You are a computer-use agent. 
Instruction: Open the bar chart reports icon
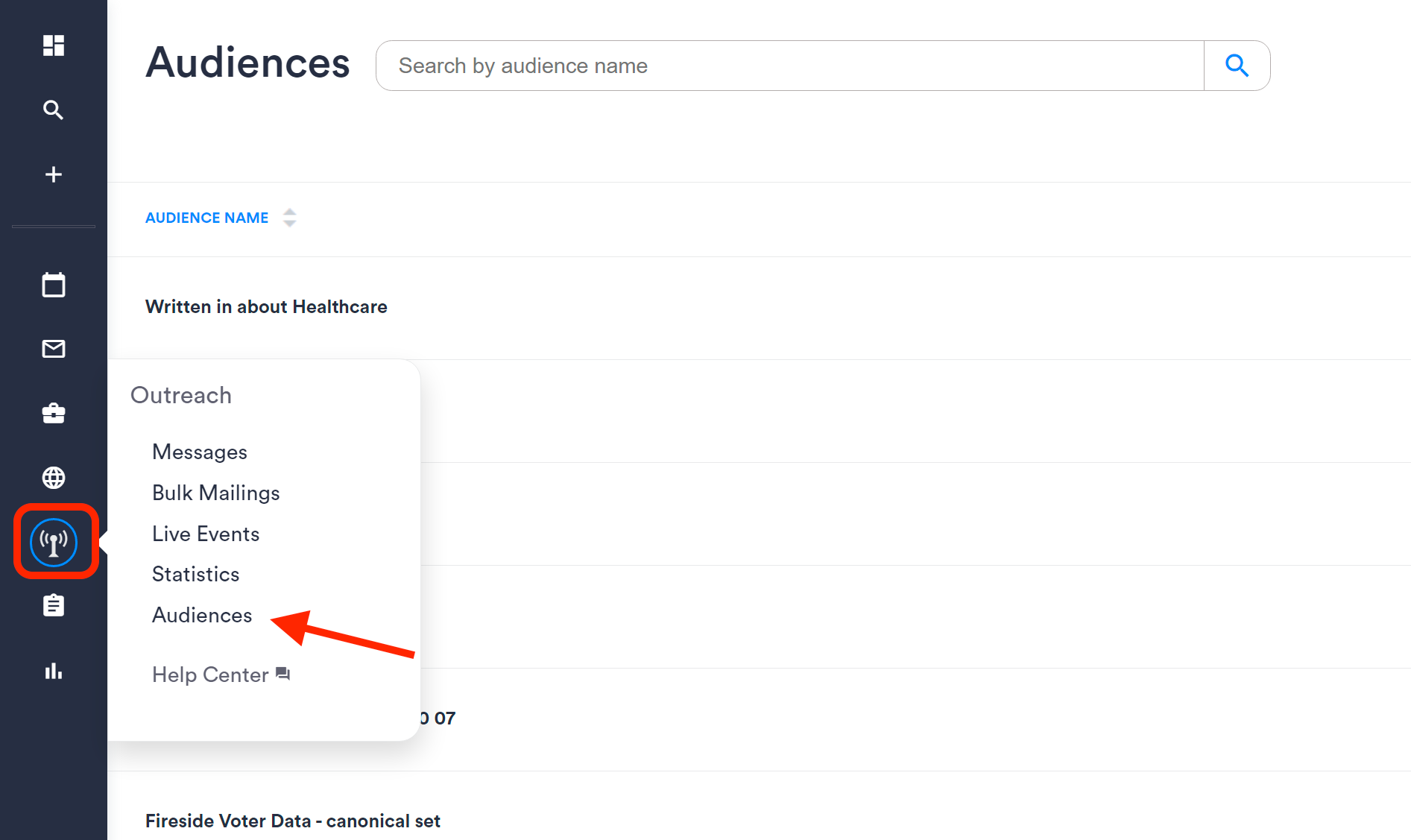point(54,671)
